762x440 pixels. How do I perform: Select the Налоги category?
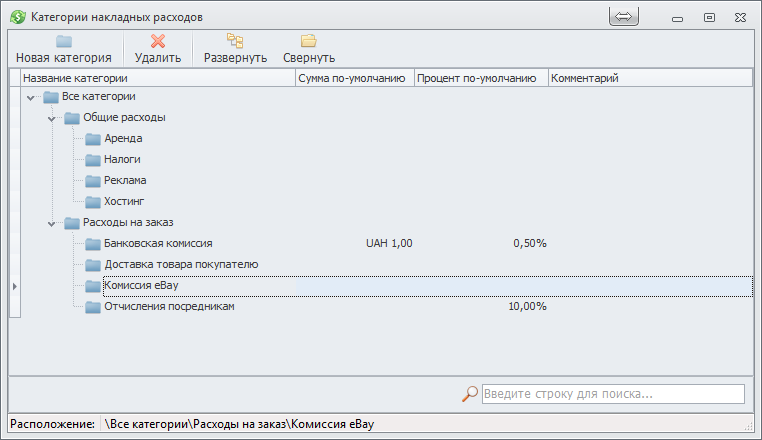(x=122, y=160)
